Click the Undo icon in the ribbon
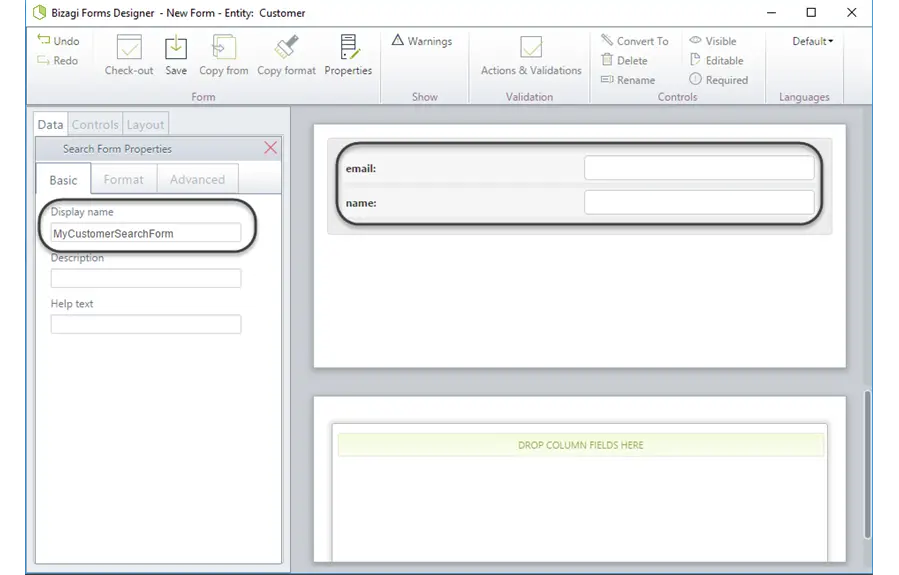 (44, 40)
